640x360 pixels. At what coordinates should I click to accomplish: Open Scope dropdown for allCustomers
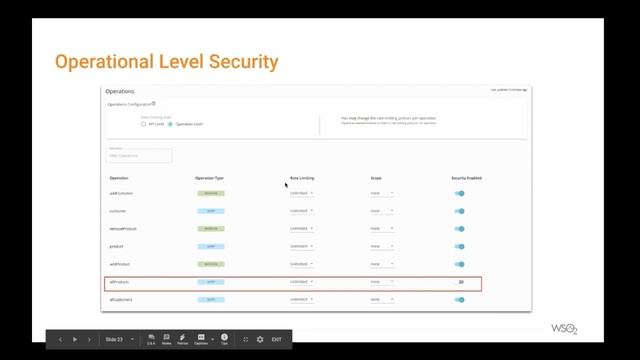[382, 300]
